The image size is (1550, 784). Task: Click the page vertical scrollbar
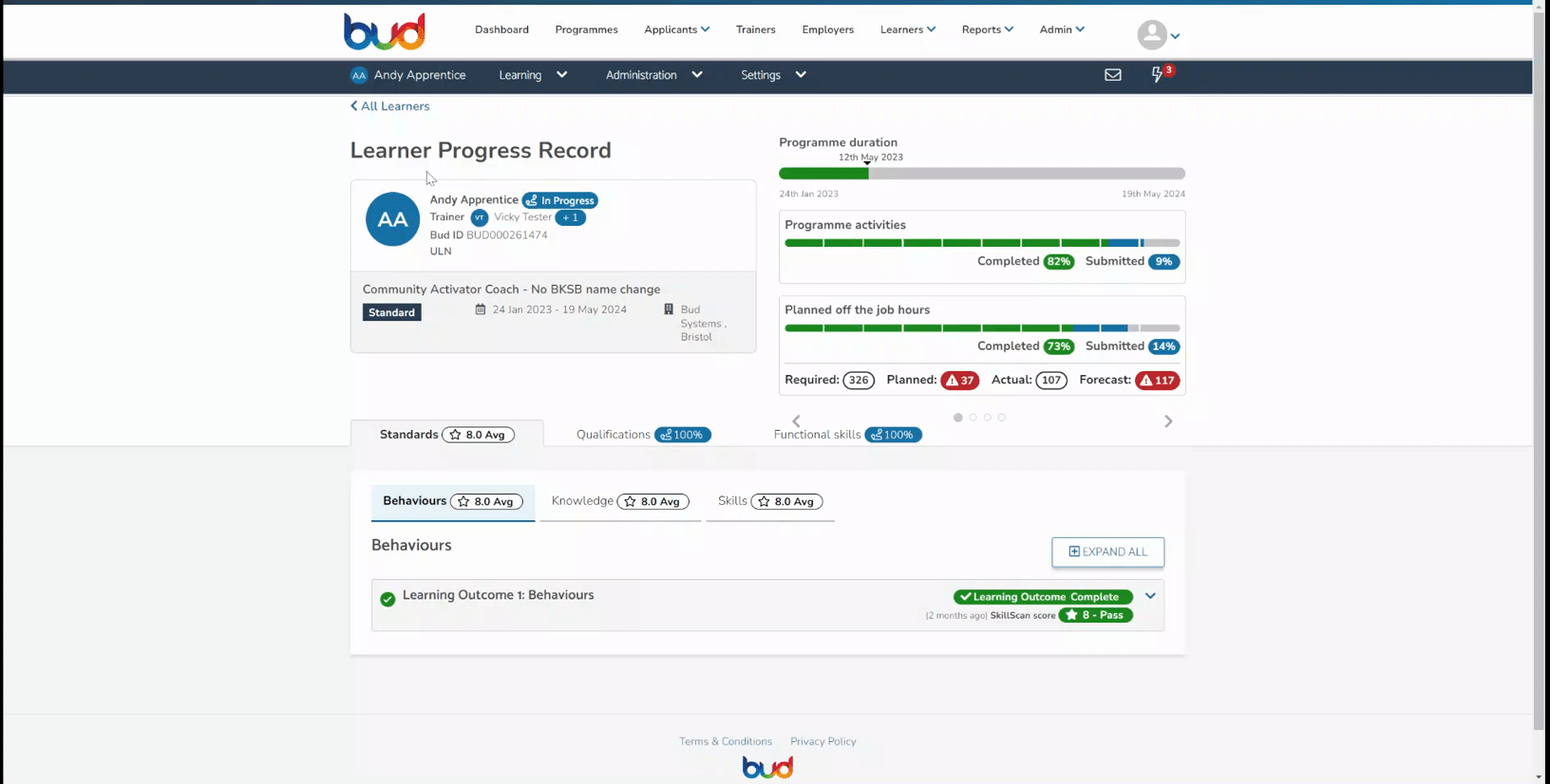1539,370
